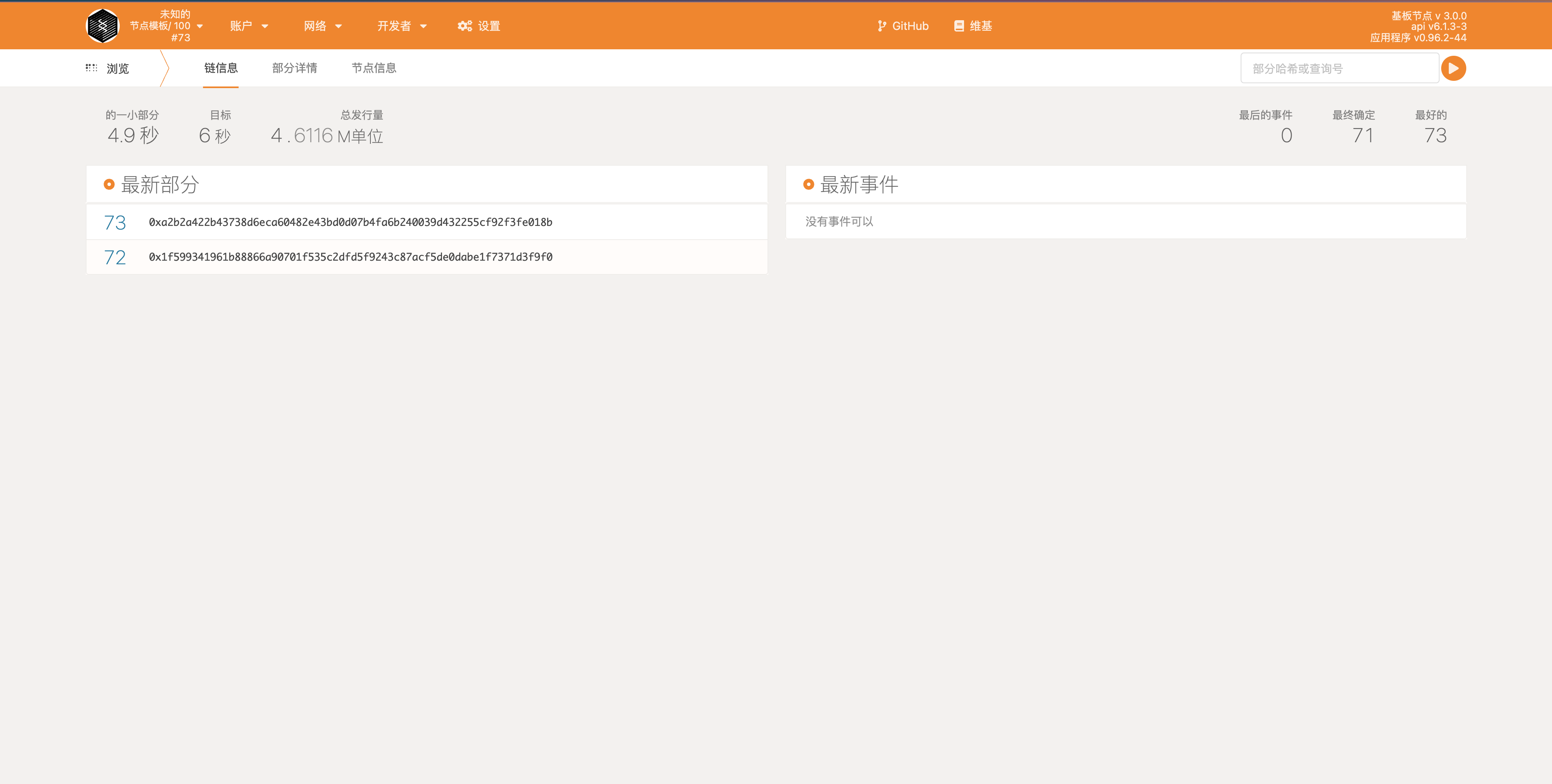This screenshot has width=1552, height=784.
Task: Click the 最新部分 header bullet icon
Action: click(109, 184)
